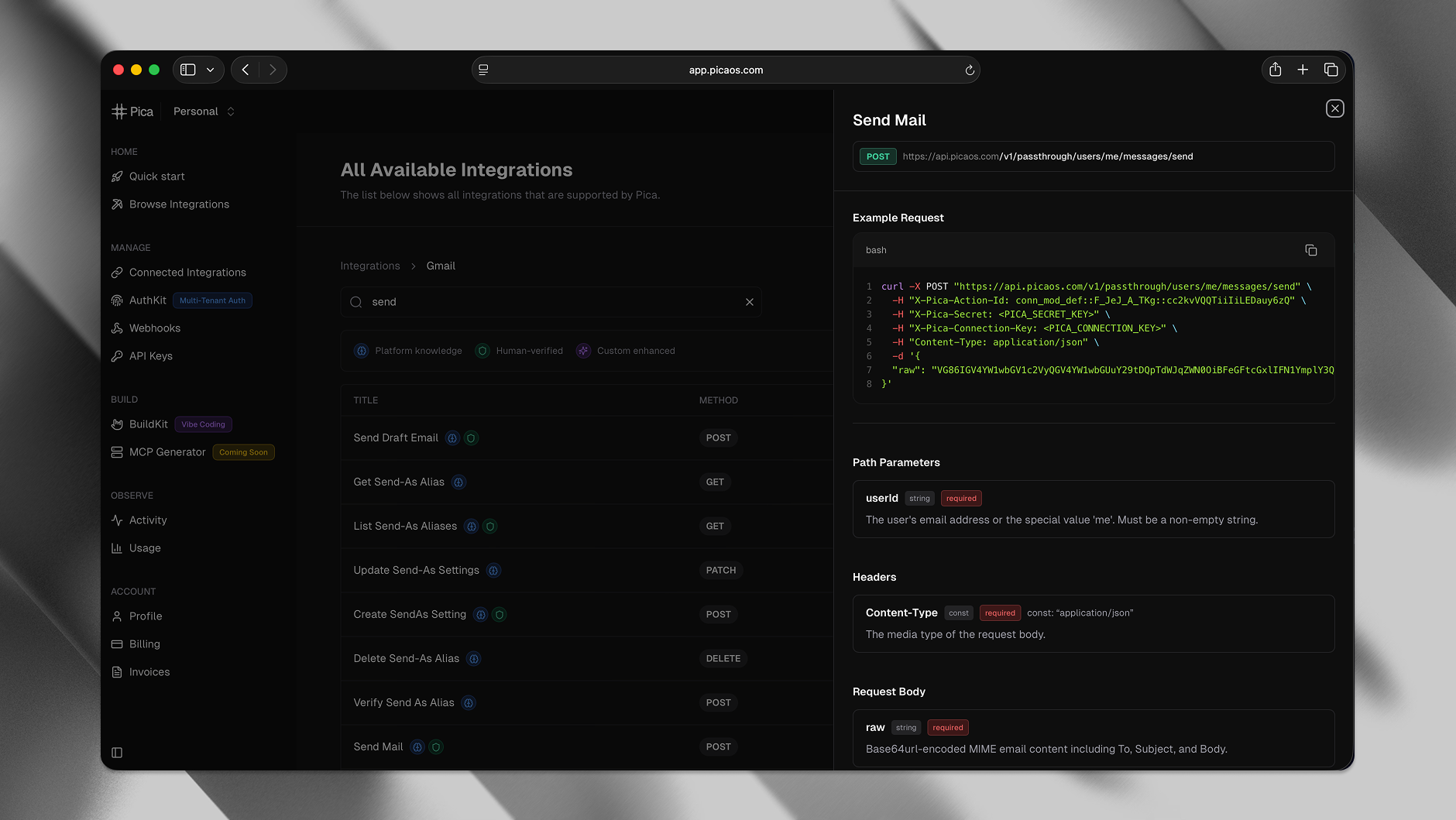Toggle the Platform knowledge filter
Screen dimensions: 1456x820
(408, 351)
